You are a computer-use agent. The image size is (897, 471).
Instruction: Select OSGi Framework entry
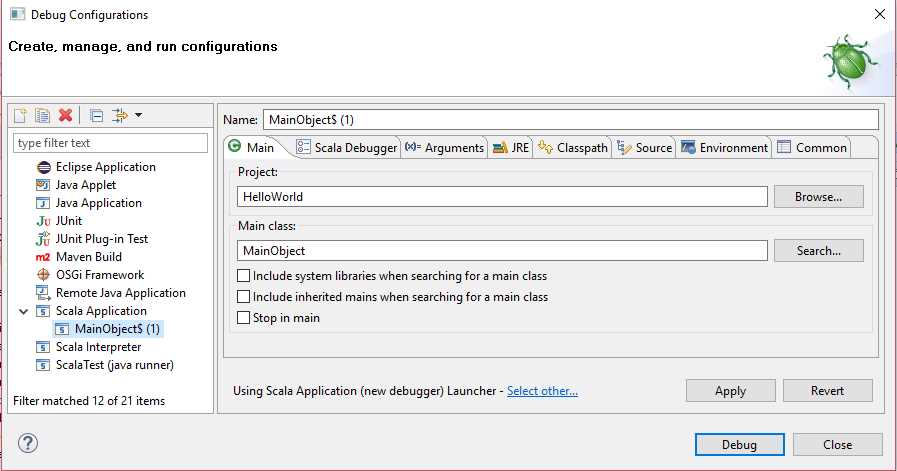click(x=100, y=275)
